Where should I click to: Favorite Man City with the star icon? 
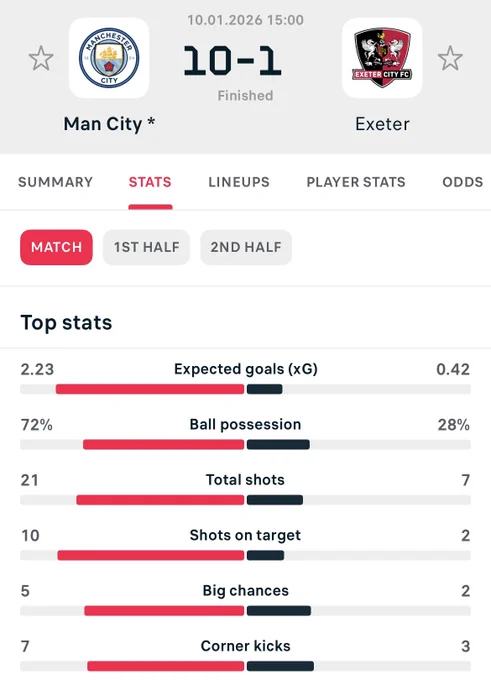point(41,58)
